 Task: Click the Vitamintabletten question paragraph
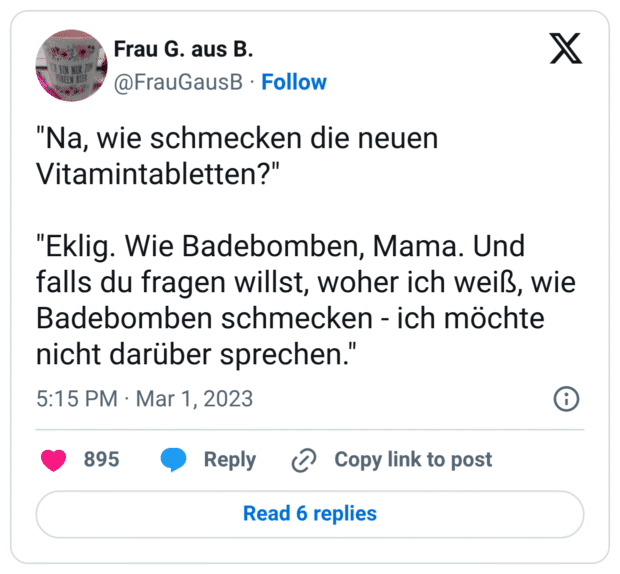coord(237,155)
